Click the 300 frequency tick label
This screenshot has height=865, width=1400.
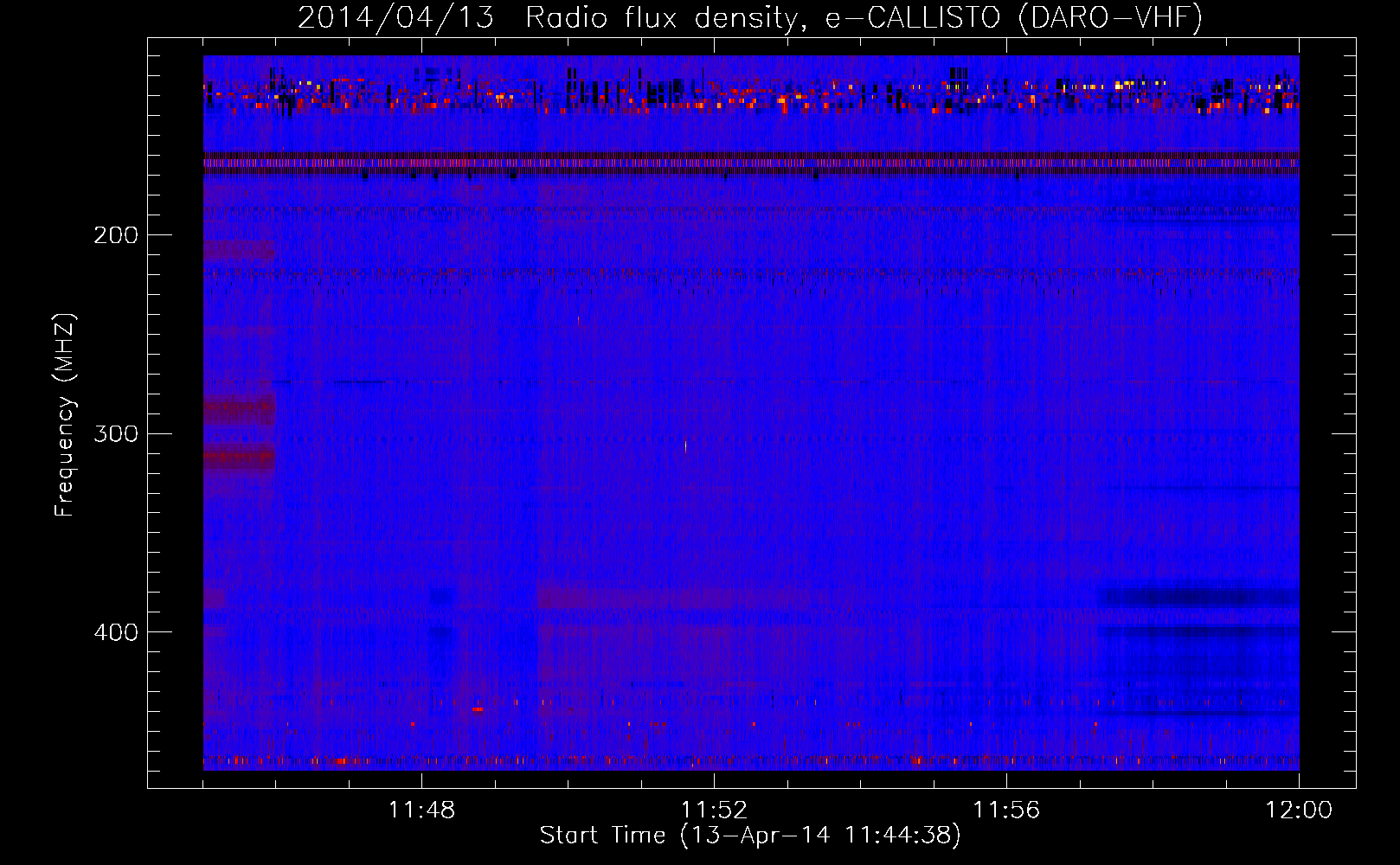click(116, 433)
